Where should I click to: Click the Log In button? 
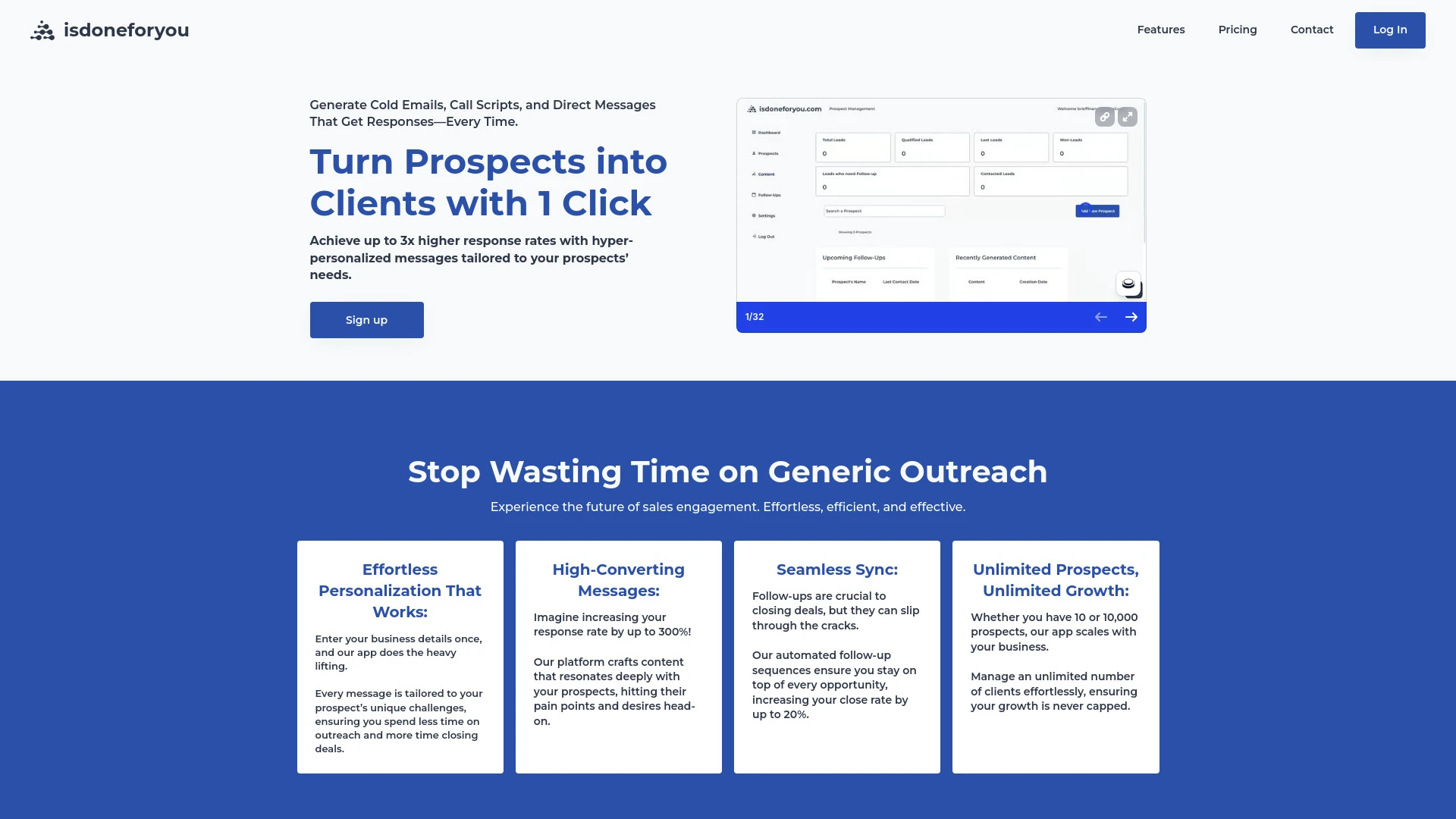pos(1390,30)
